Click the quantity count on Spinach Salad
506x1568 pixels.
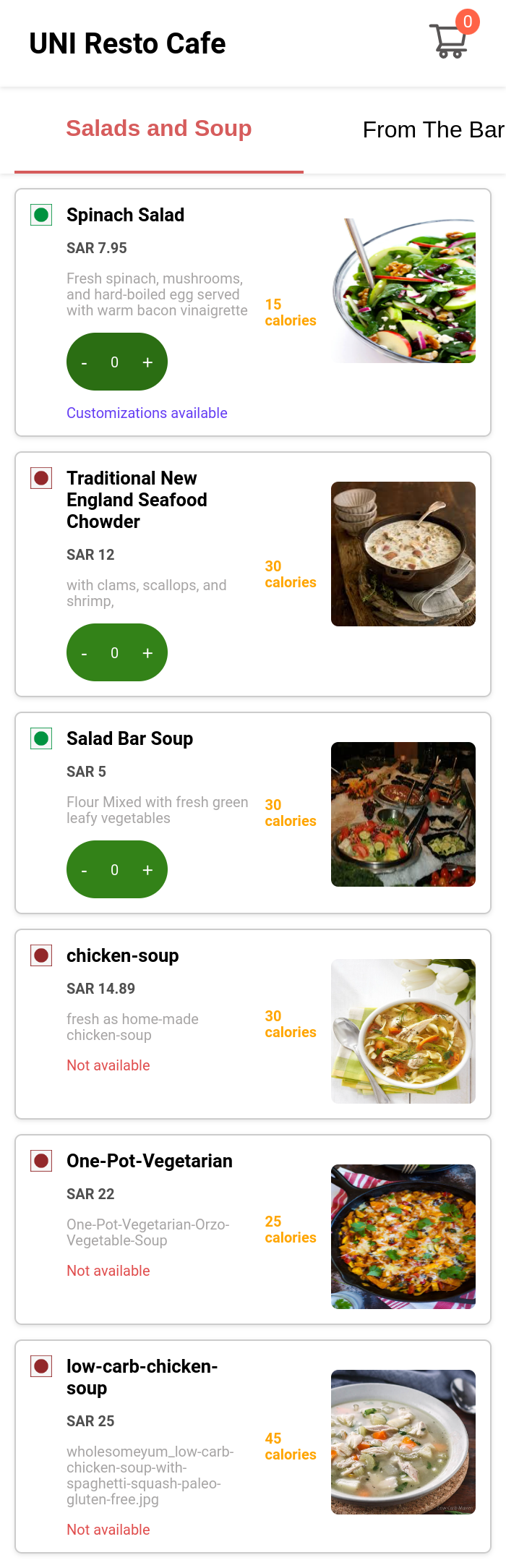115,362
